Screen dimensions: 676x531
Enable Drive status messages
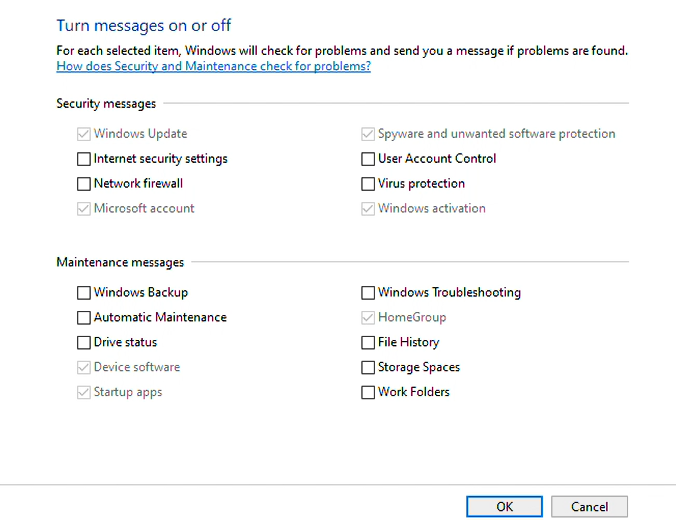click(x=84, y=343)
